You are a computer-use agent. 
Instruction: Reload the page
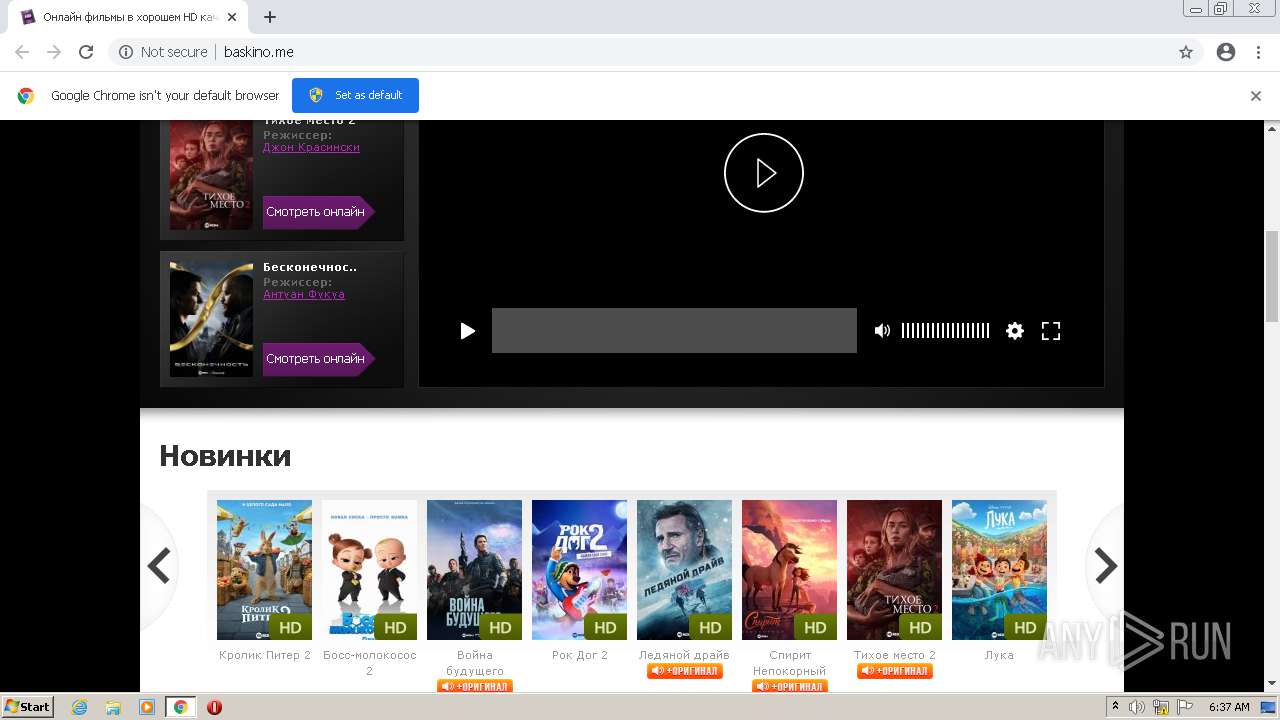(x=86, y=52)
